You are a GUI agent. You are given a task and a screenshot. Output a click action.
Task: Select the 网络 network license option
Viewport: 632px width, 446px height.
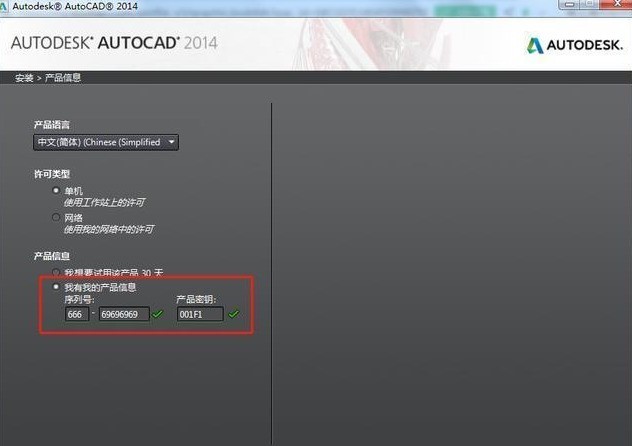(x=57, y=217)
